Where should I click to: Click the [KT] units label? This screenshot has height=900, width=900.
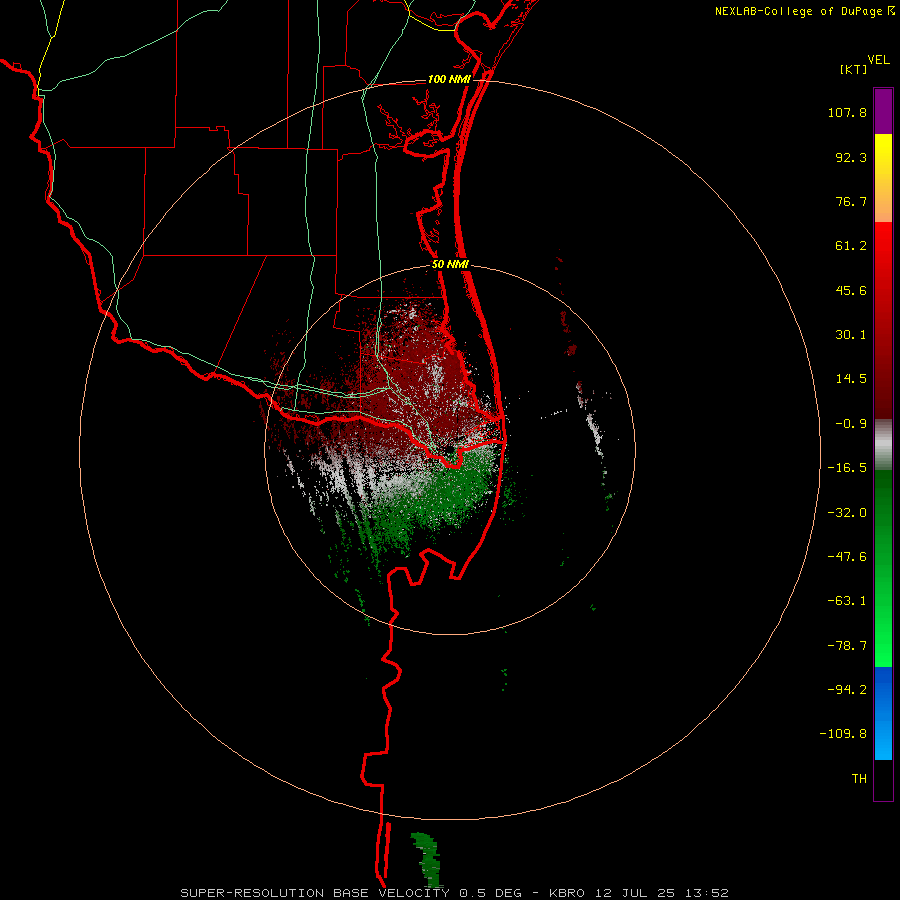click(853, 69)
